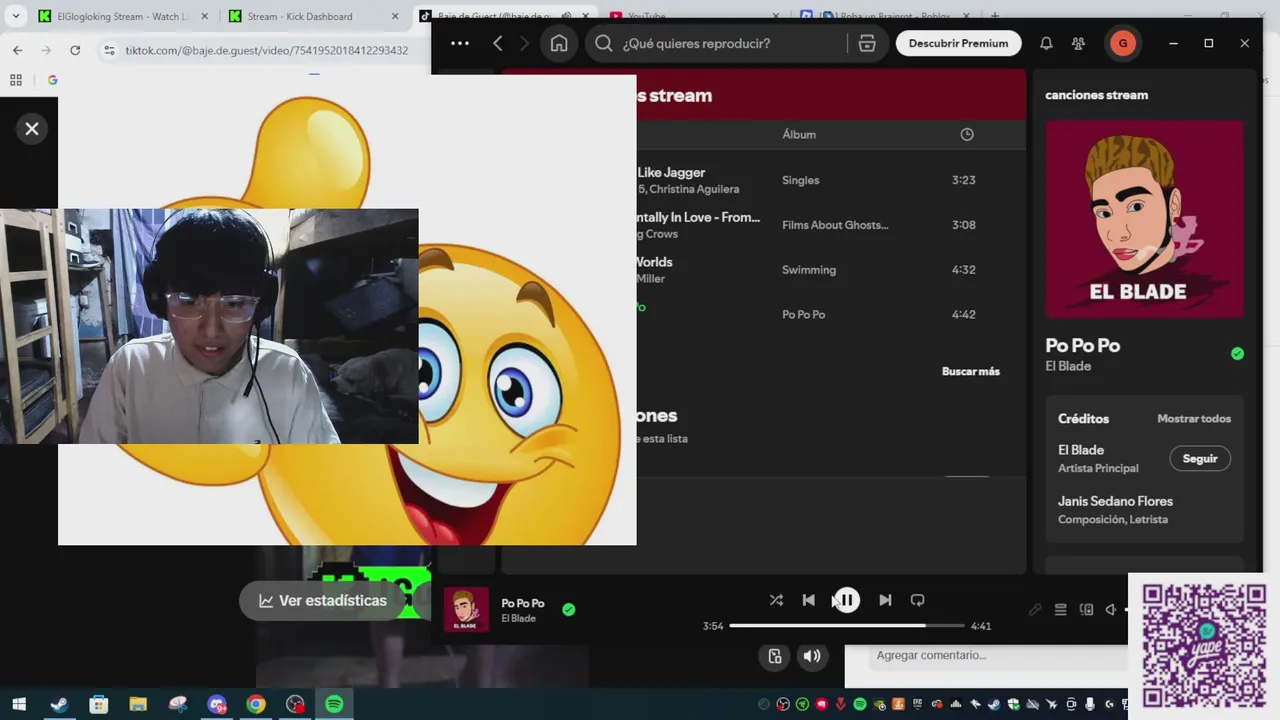Open Chrome apps grid in bookmarks bar
Screen dimensions: 1280x720
pos(16,80)
